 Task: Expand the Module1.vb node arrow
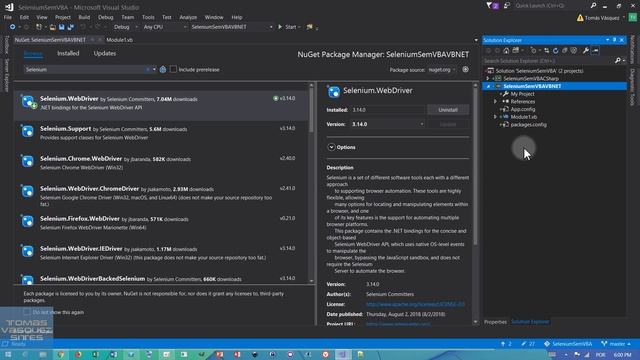coord(496,117)
